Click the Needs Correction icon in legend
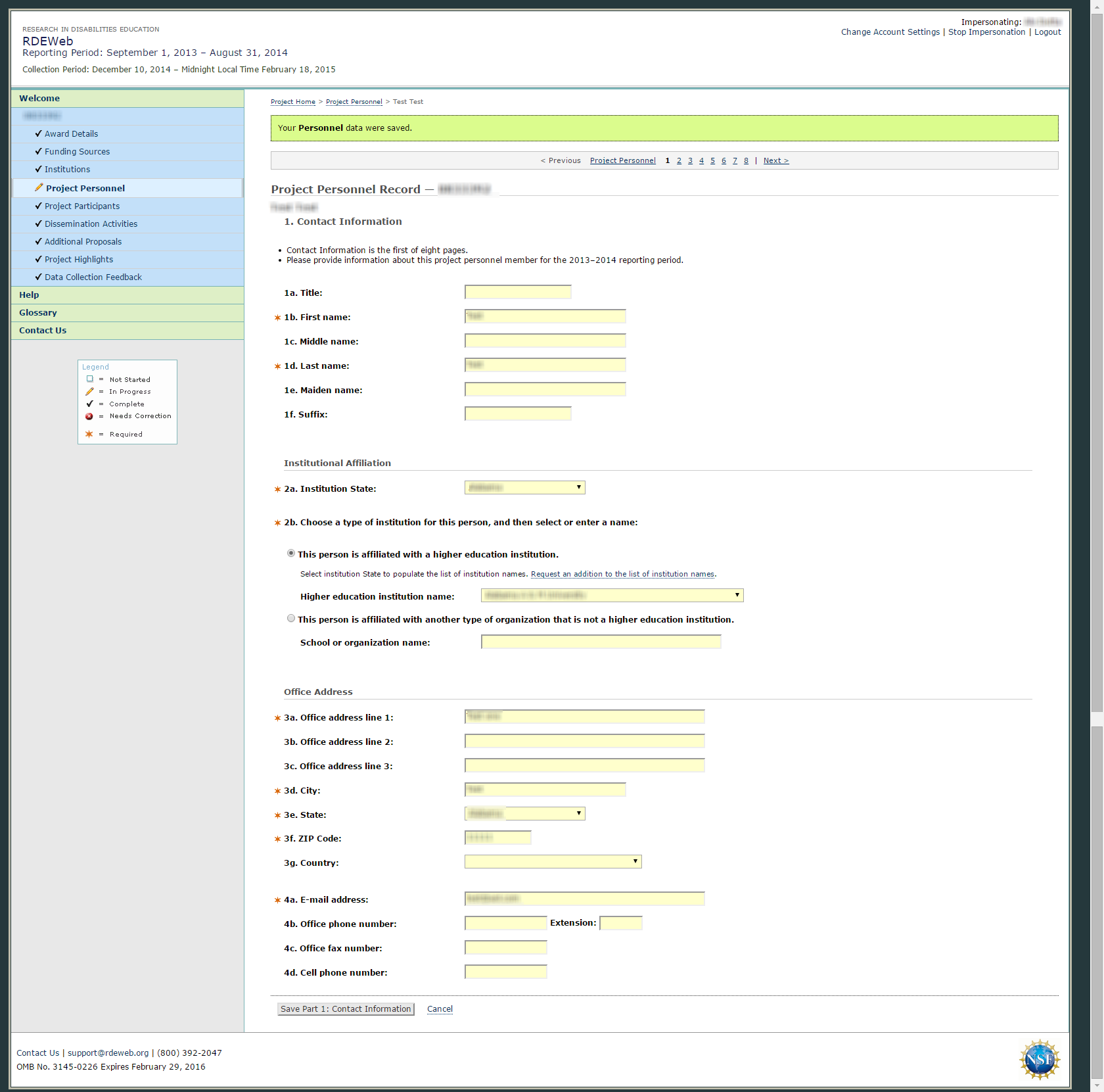 pos(89,416)
